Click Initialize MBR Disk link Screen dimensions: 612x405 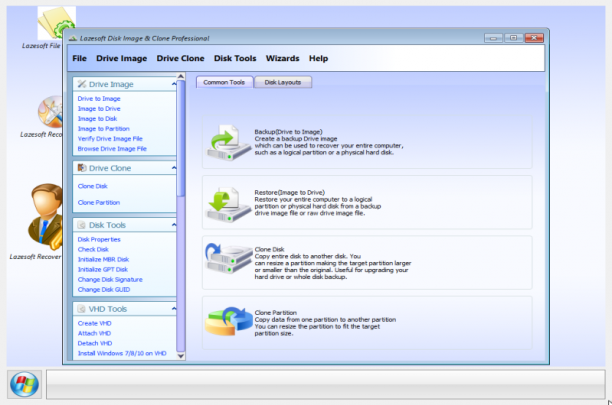tap(103, 259)
